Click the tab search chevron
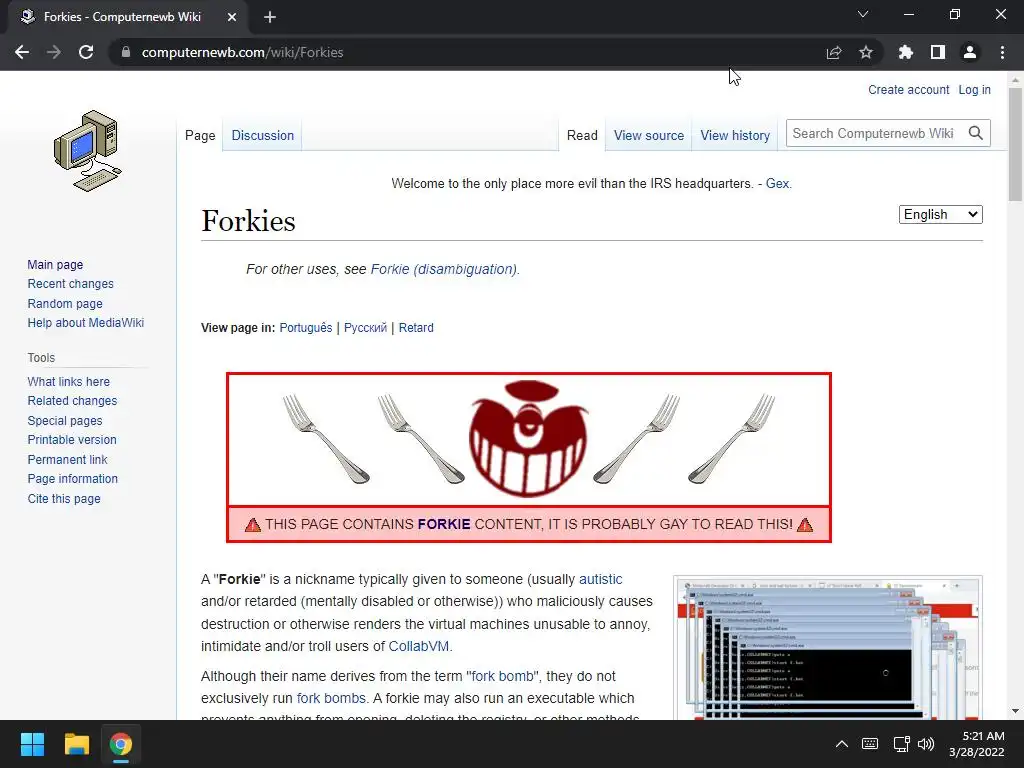1024x768 pixels. point(863,14)
